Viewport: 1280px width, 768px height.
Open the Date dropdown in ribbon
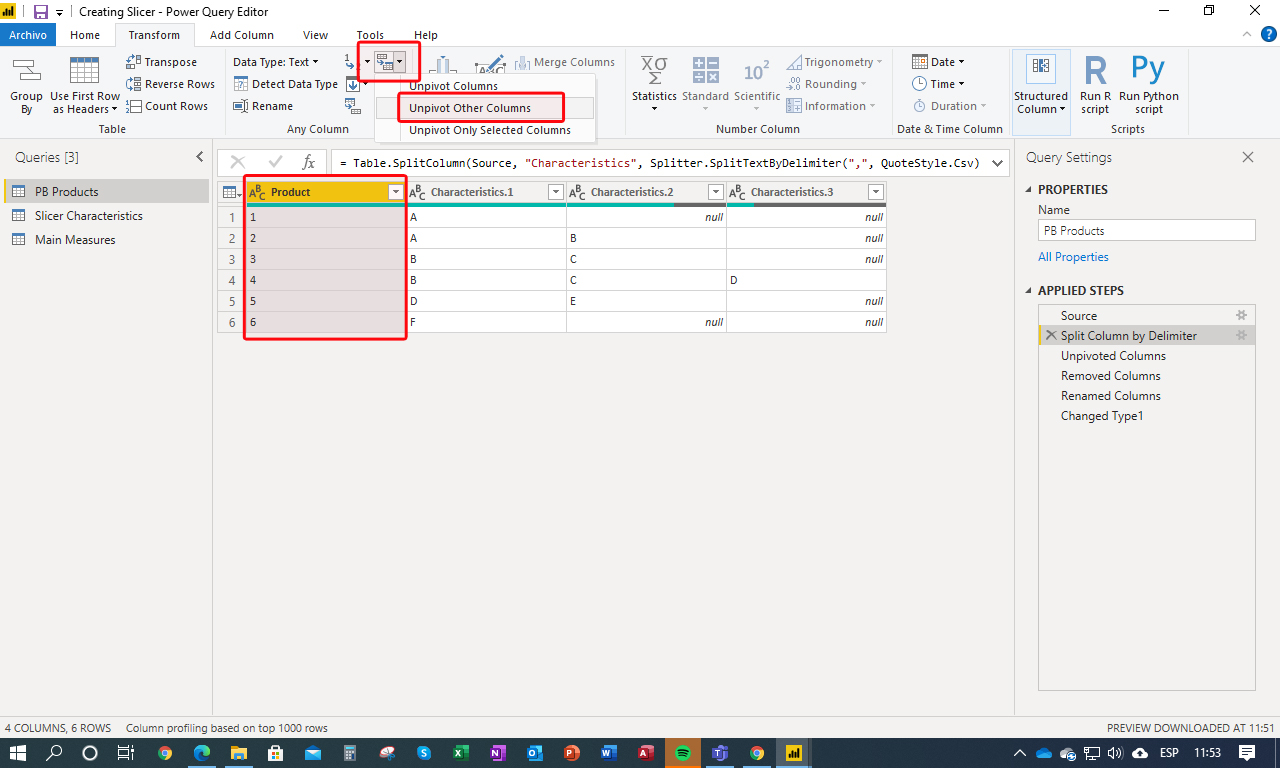(938, 62)
